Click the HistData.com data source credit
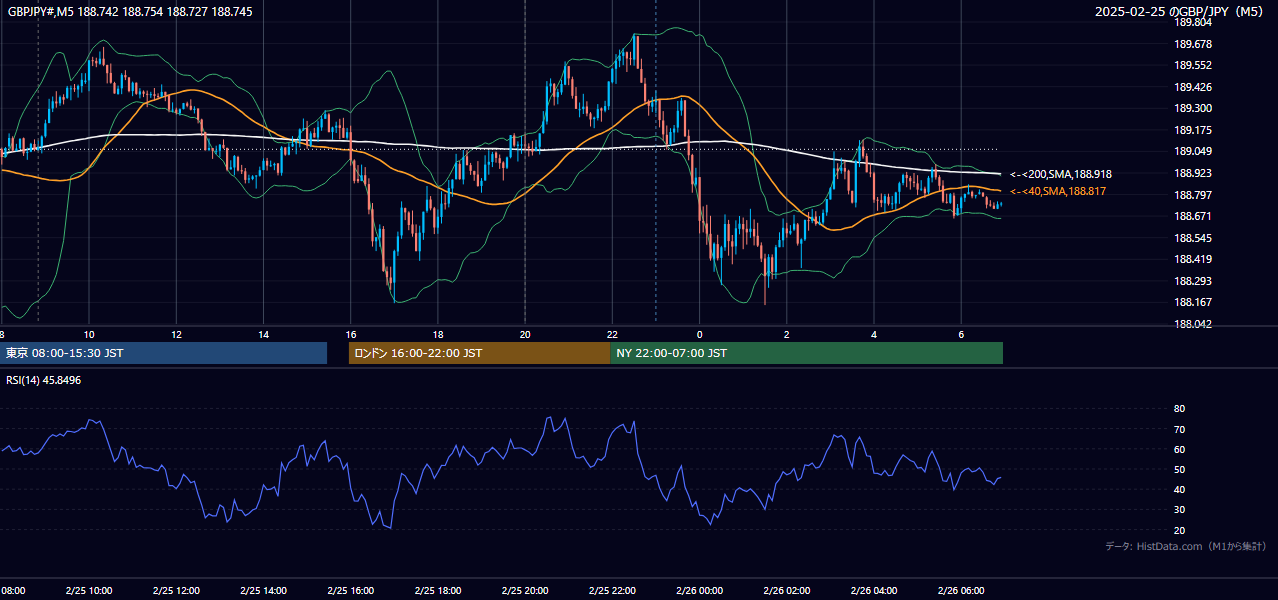This screenshot has width=1278, height=600. click(x=1185, y=546)
